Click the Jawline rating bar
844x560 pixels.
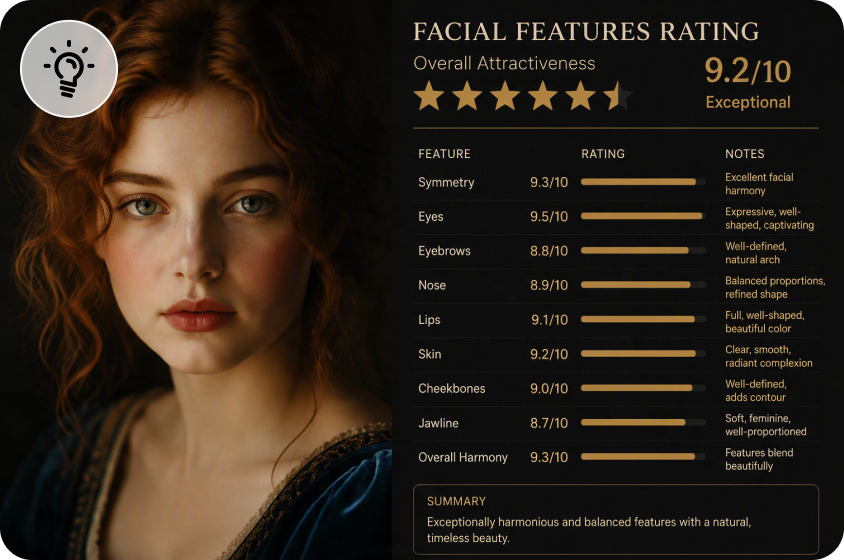click(x=643, y=423)
